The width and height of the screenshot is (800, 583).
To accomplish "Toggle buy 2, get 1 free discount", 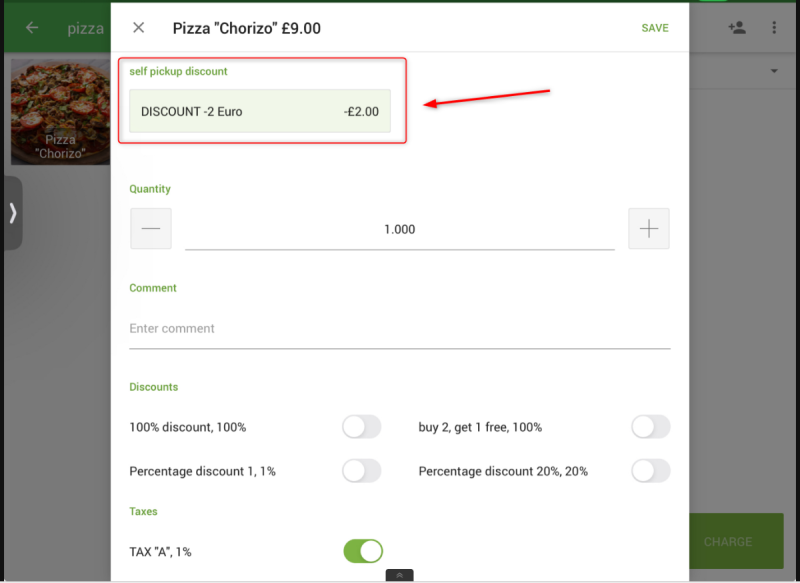I will pyautogui.click(x=650, y=427).
